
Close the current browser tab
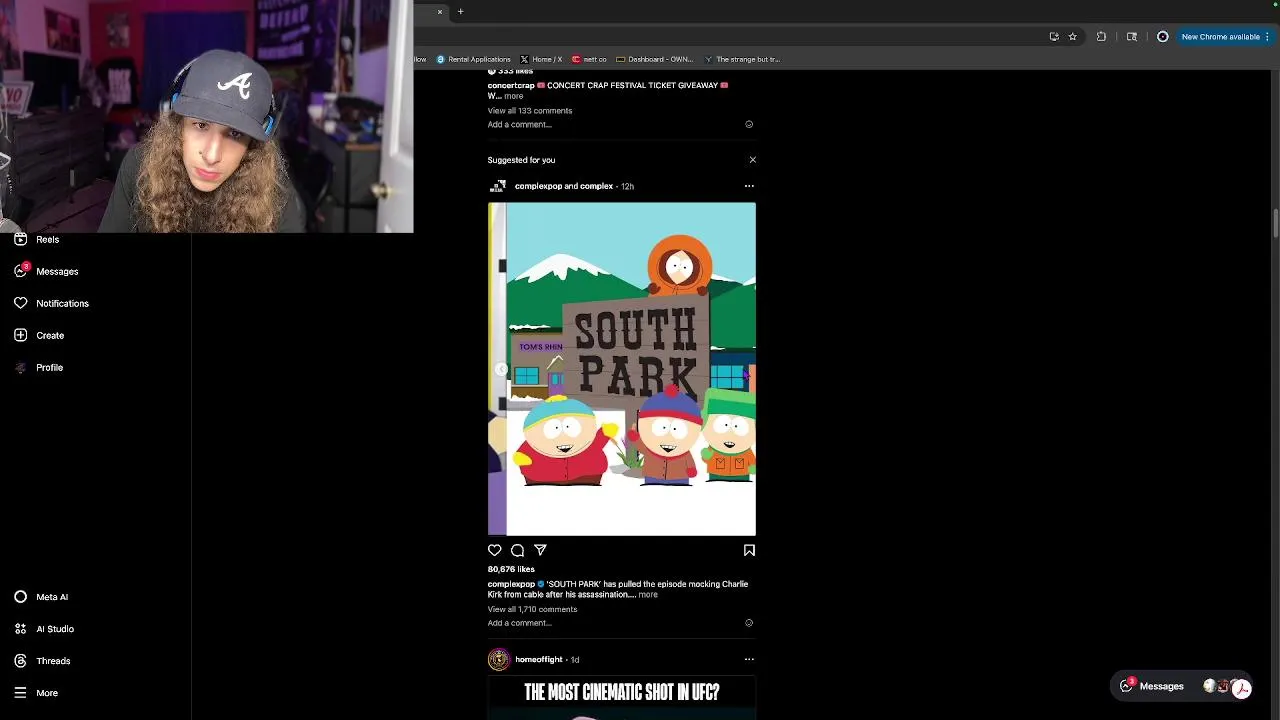(x=439, y=12)
